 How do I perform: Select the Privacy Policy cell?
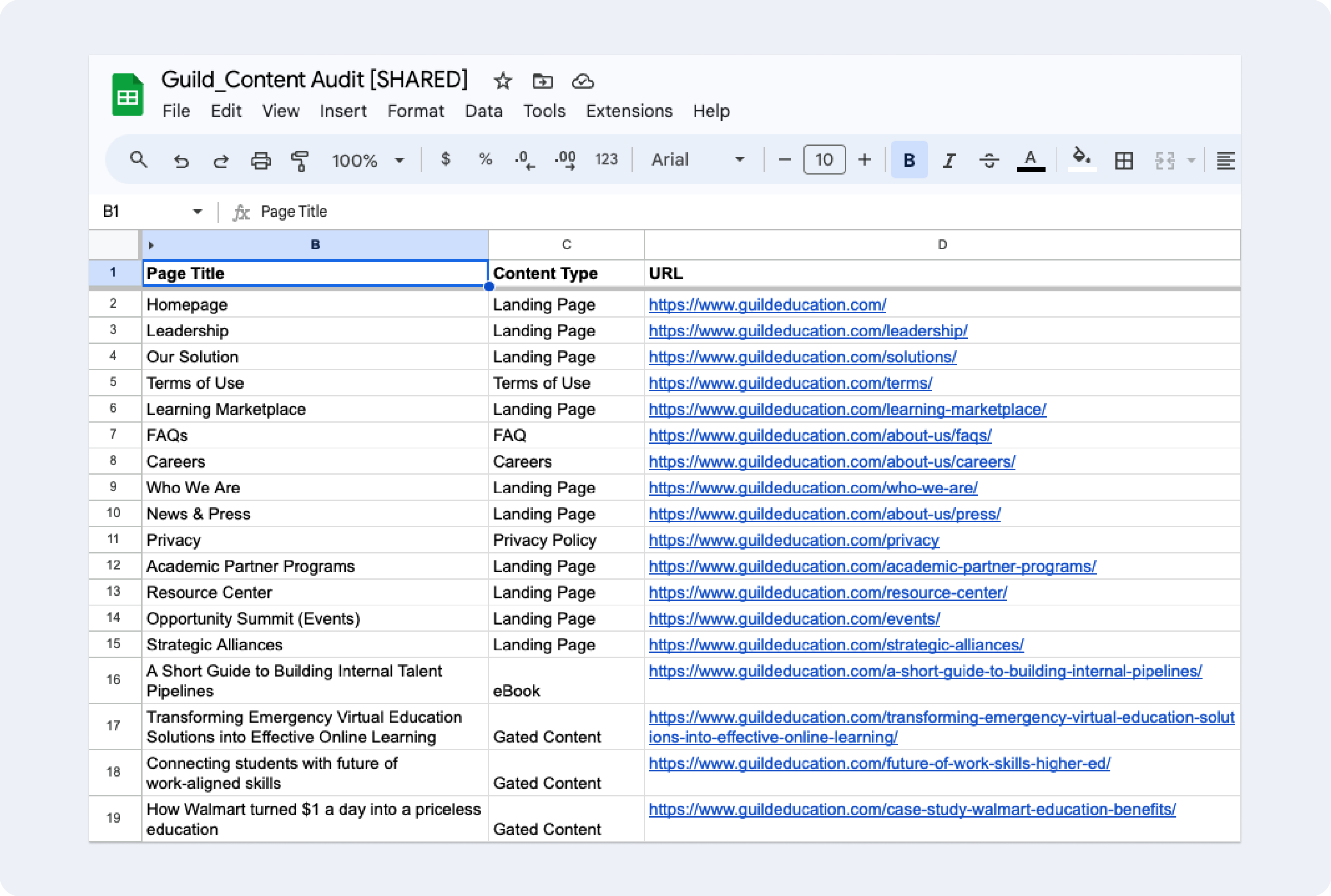566,540
